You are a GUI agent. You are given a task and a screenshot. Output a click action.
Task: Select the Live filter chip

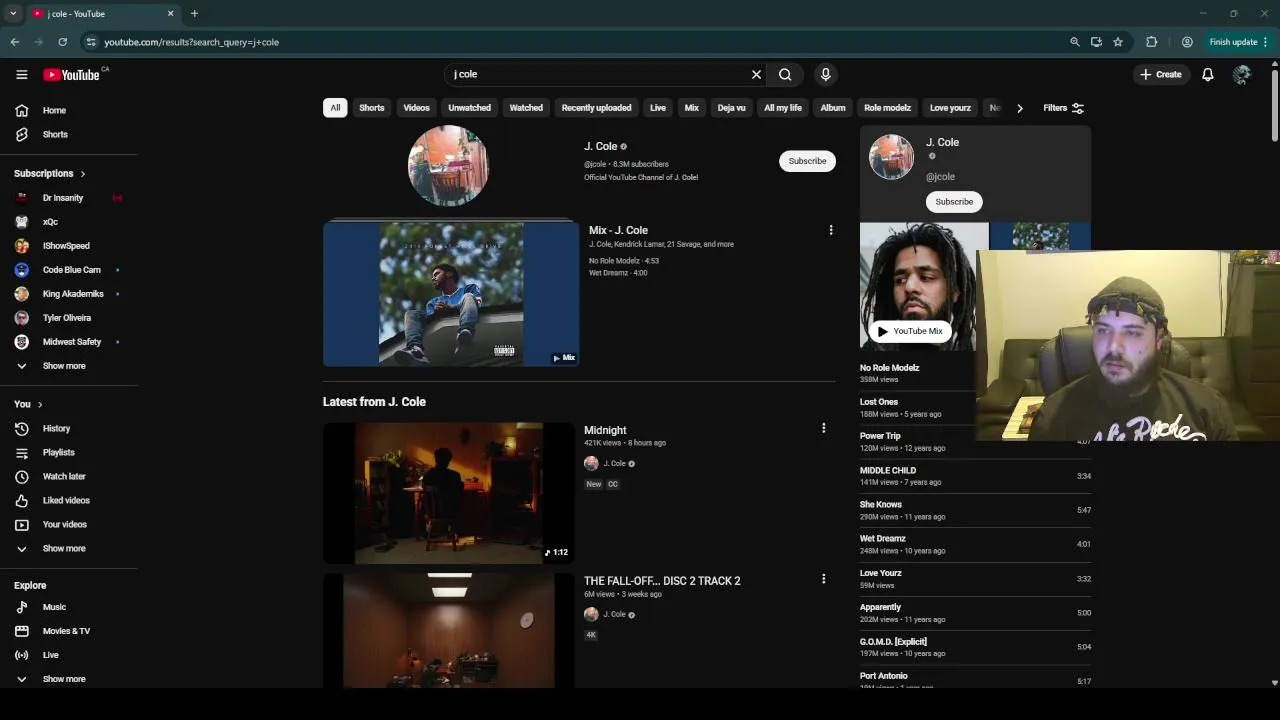pyautogui.click(x=657, y=108)
